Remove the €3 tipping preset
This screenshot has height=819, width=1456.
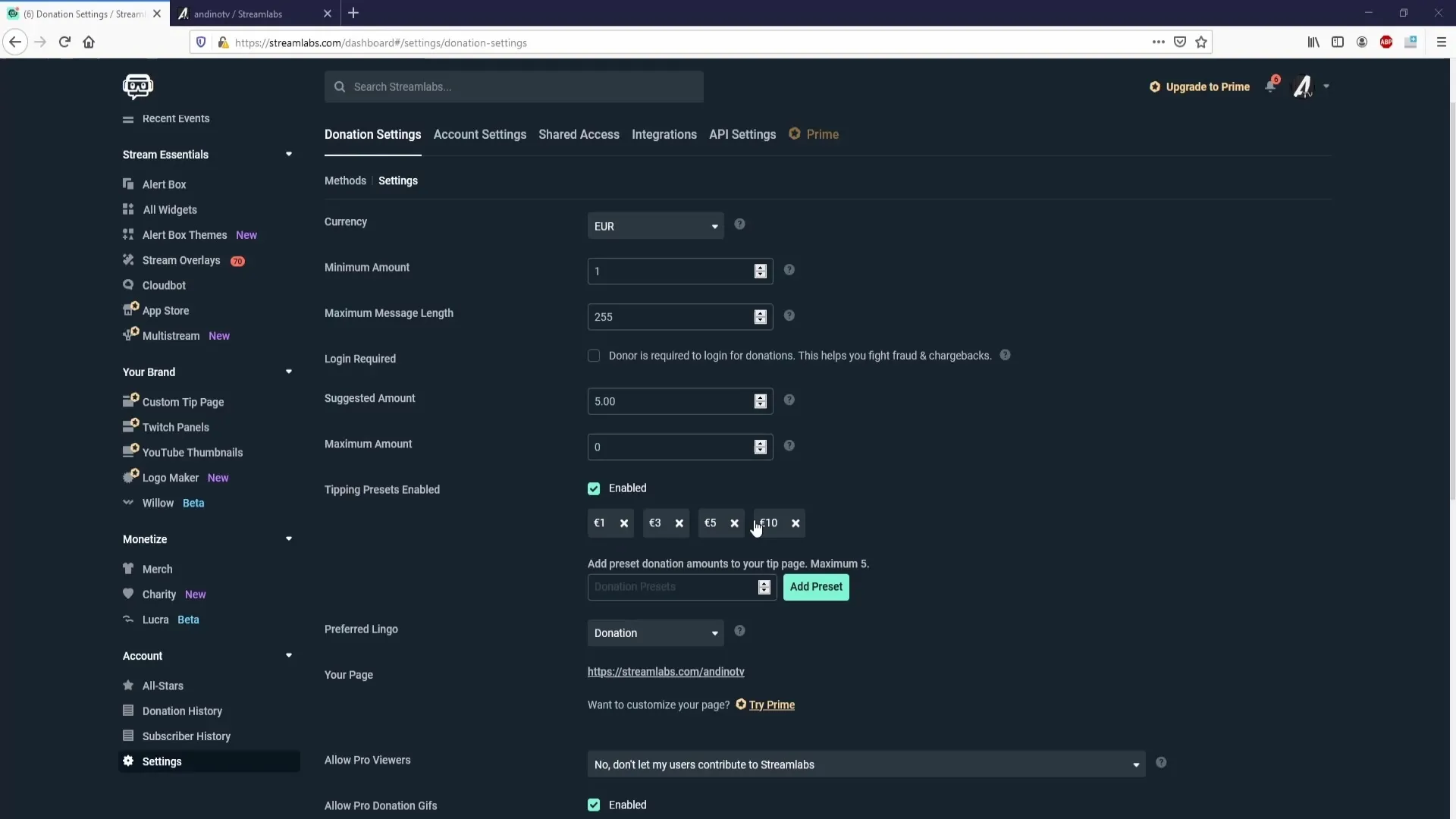(x=679, y=523)
